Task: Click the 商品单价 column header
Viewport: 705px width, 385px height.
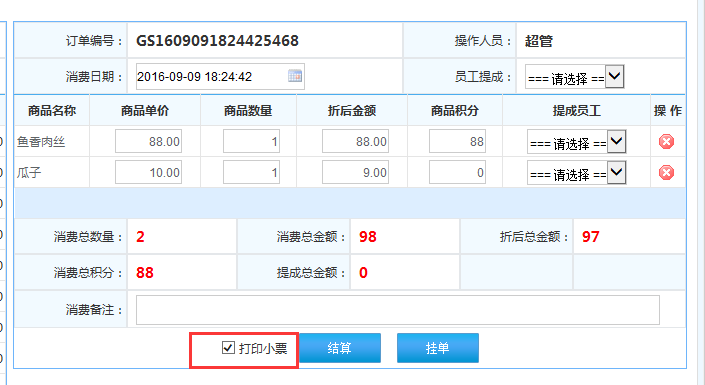Action: (x=145, y=111)
